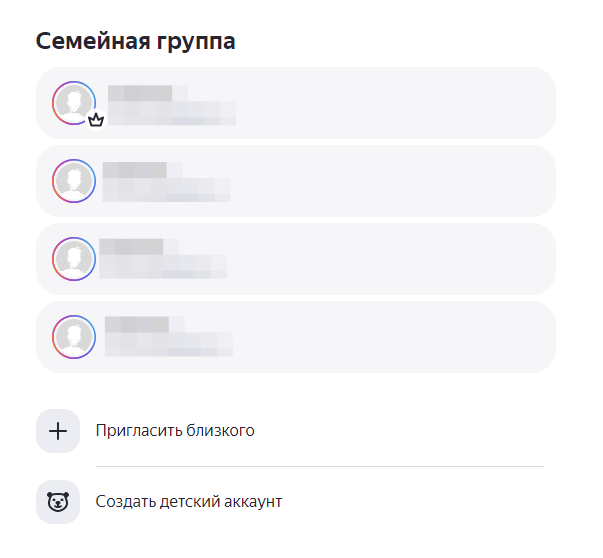Click the 'Семейная группа' heading
603x558 pixels.
pos(135,41)
